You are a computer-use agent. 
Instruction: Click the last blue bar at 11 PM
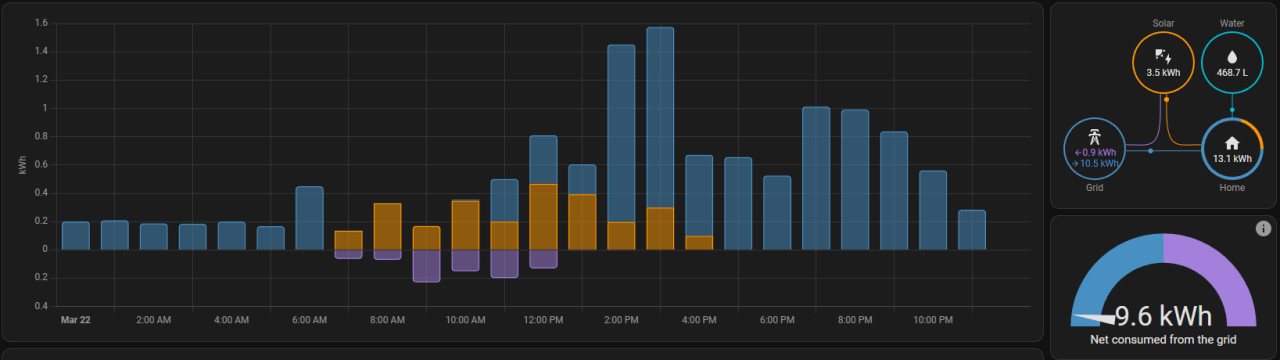[972, 230]
